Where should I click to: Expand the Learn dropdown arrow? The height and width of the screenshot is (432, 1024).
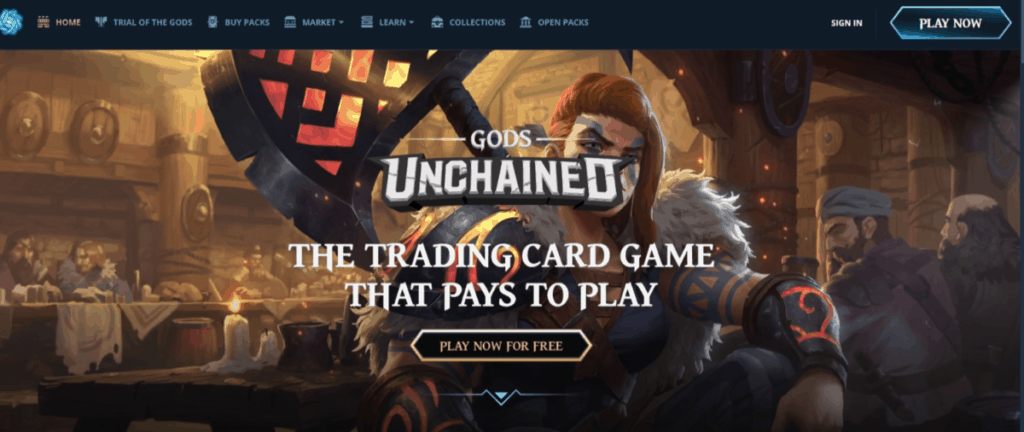click(411, 23)
